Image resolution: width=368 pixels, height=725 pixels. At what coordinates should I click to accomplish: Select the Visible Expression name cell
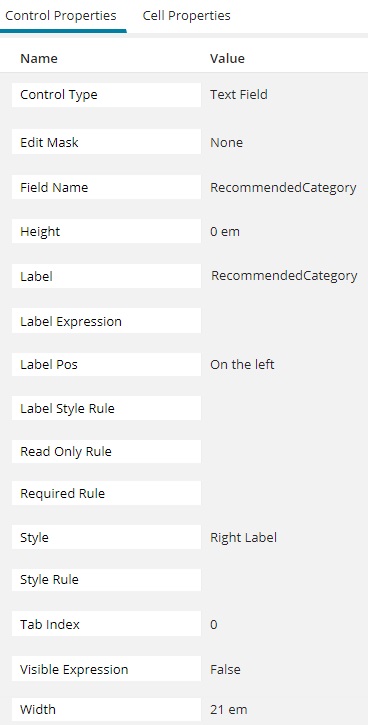point(106,669)
